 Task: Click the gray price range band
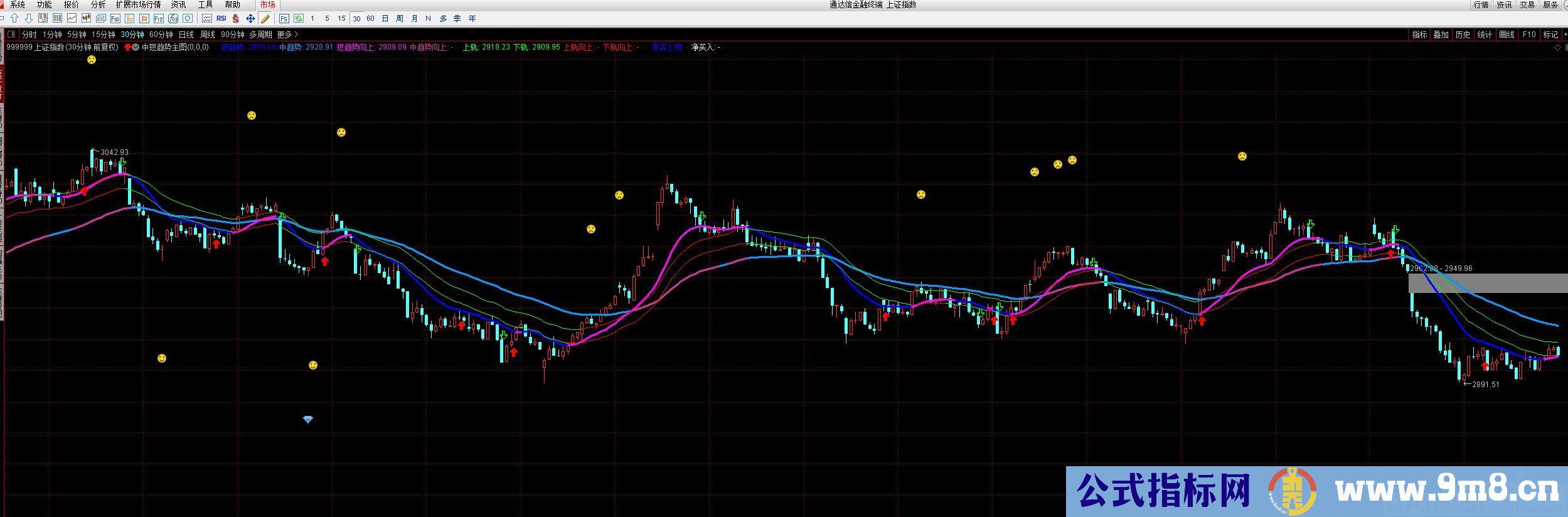coord(1487,283)
